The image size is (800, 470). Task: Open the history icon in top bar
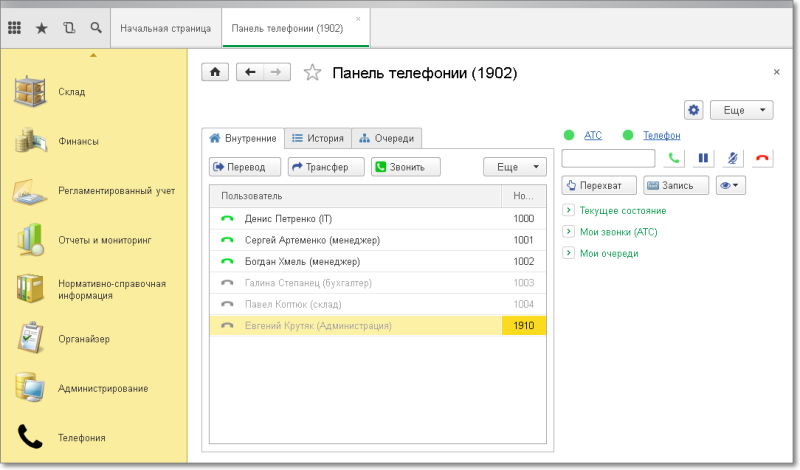(x=69, y=28)
